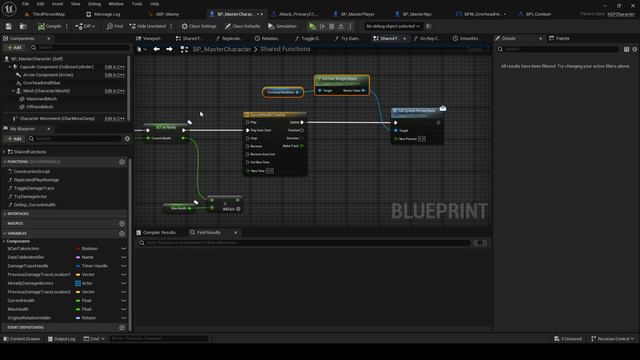Screen dimensions: 640x360
Task: Click the graph bookmarks star dropdown
Action: (x=141, y=49)
